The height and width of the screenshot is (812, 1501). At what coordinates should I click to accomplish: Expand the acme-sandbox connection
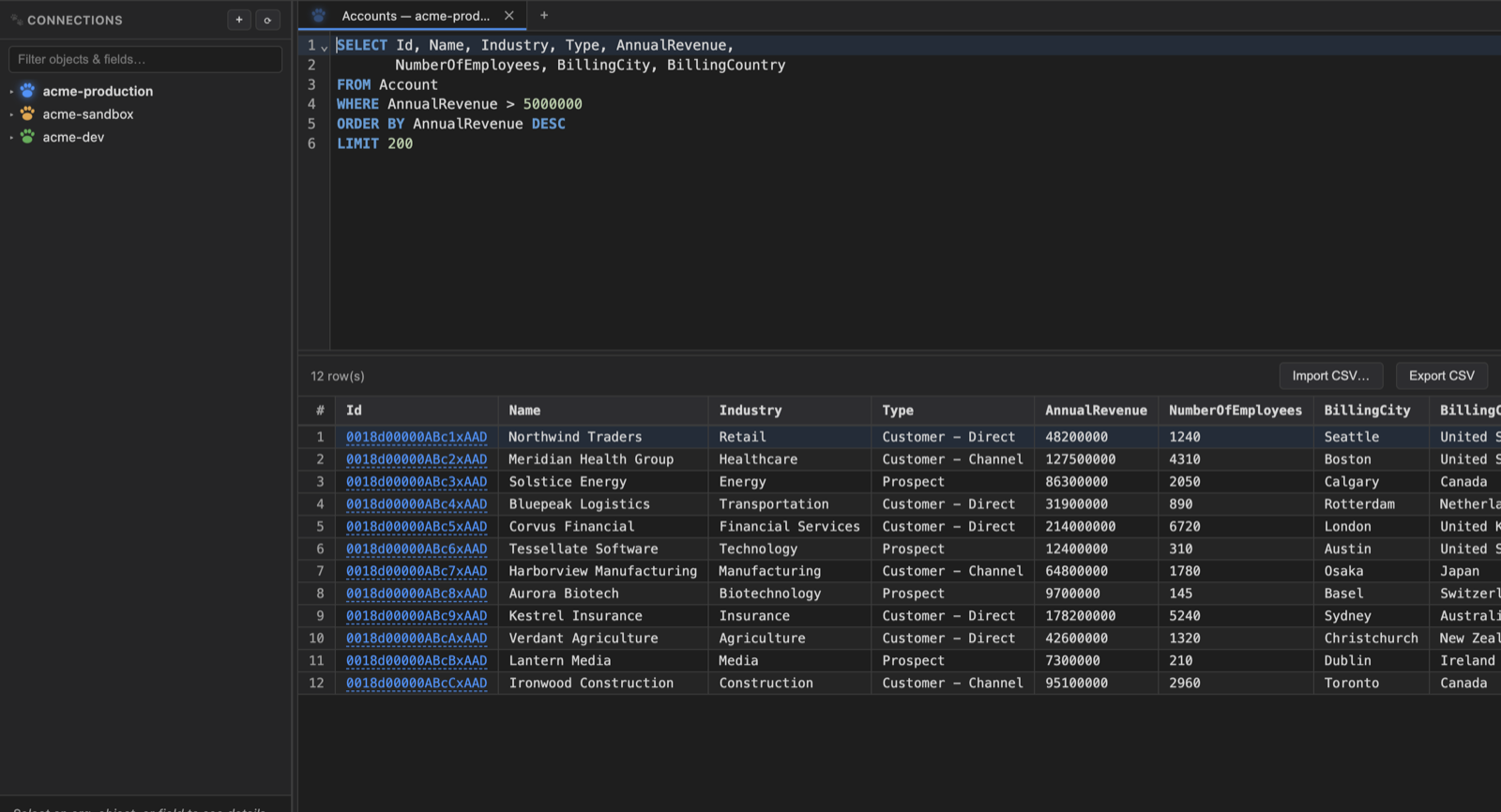tap(11, 114)
